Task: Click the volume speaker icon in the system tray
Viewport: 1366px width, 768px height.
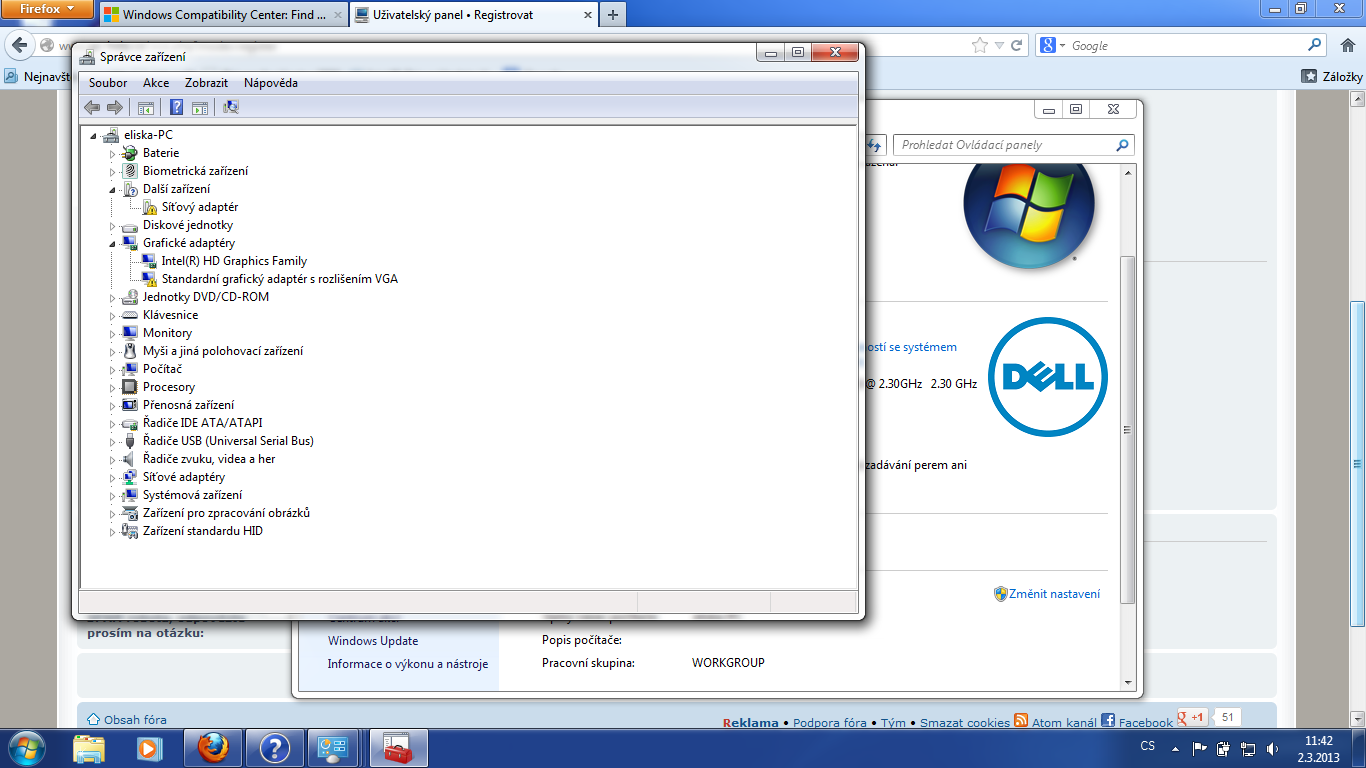Action: click(x=1272, y=748)
